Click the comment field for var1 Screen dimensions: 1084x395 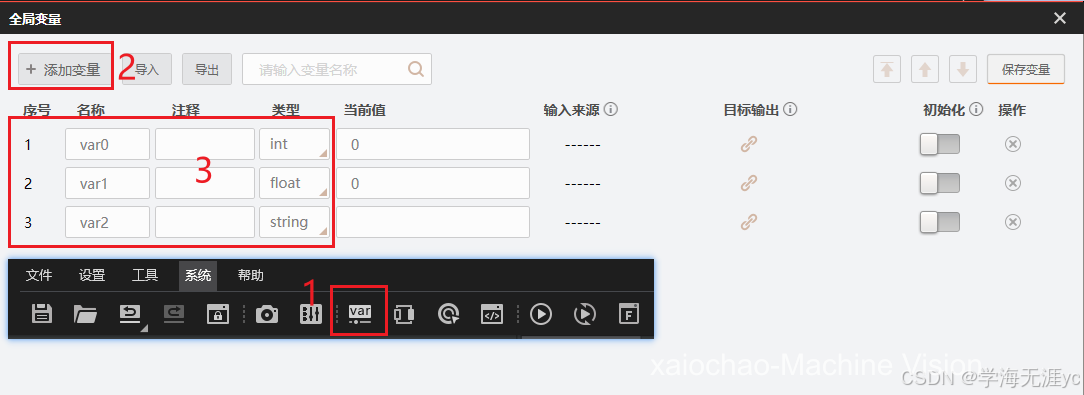(205, 183)
